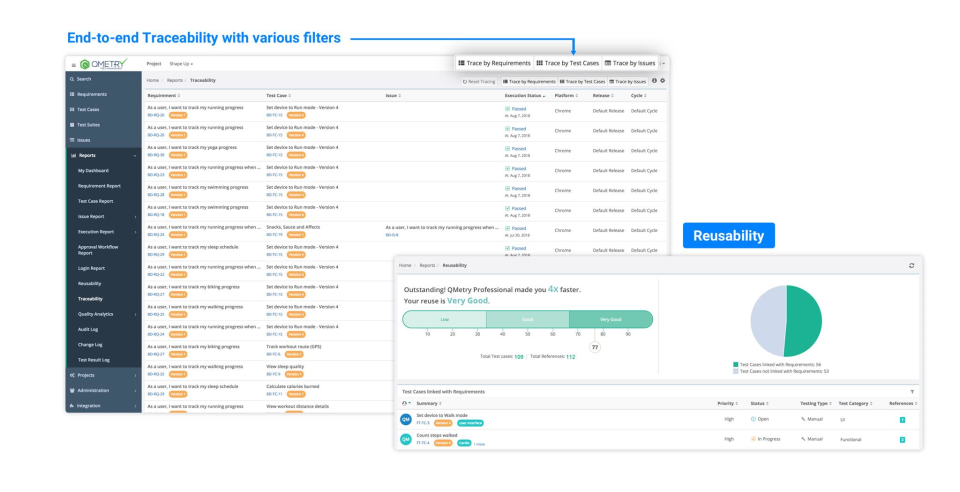
Task: Open Approval Workflow Report
Action: pos(98,250)
